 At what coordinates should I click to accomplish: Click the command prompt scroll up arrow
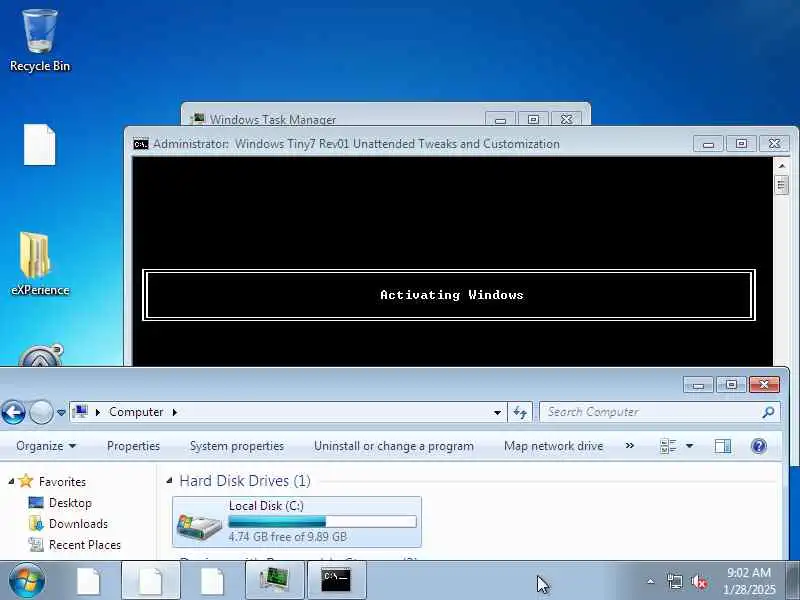[782, 166]
